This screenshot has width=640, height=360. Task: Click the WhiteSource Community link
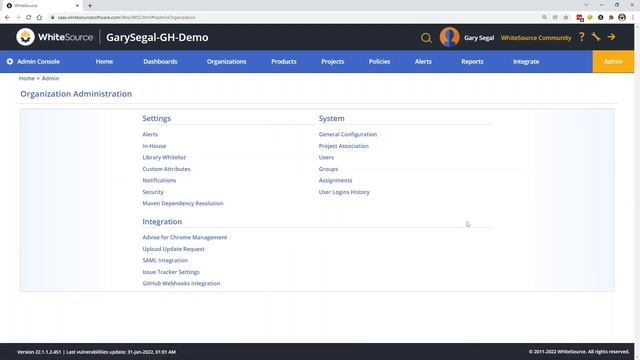[x=536, y=38]
